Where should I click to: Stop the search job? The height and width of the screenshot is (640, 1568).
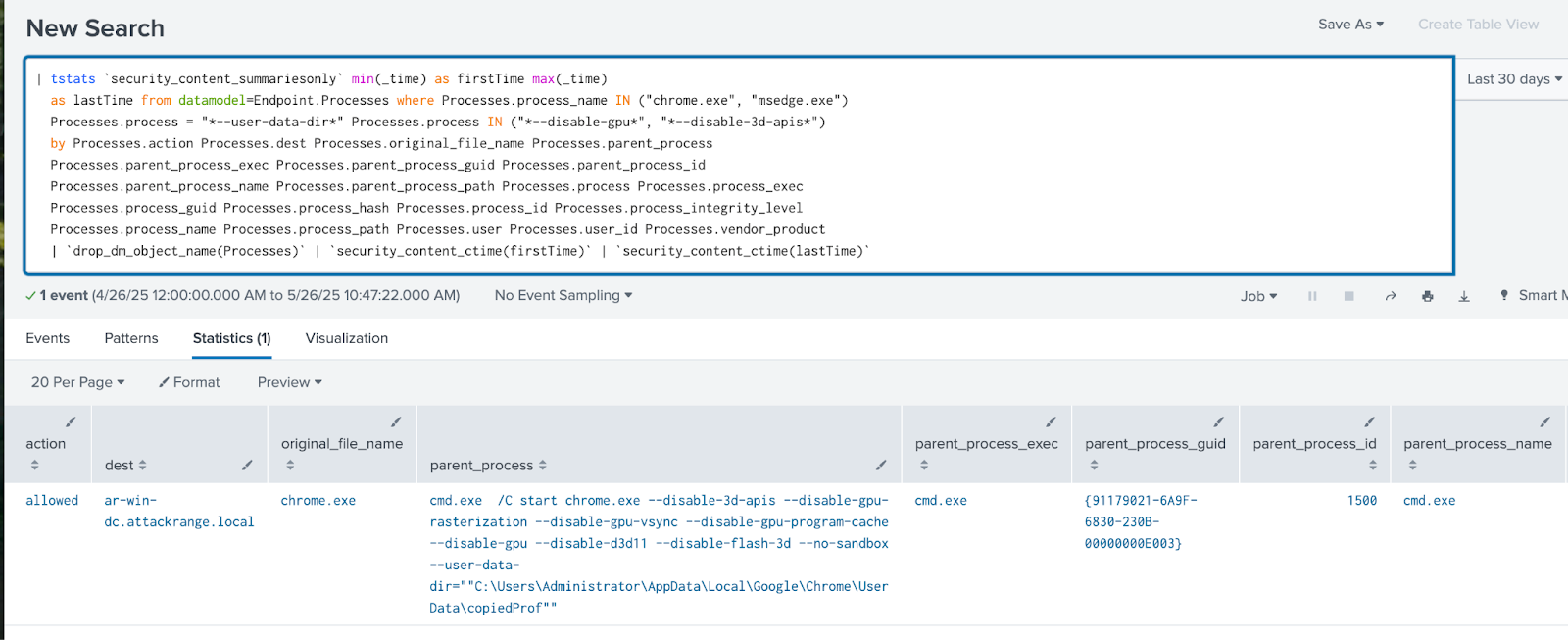[1349, 296]
